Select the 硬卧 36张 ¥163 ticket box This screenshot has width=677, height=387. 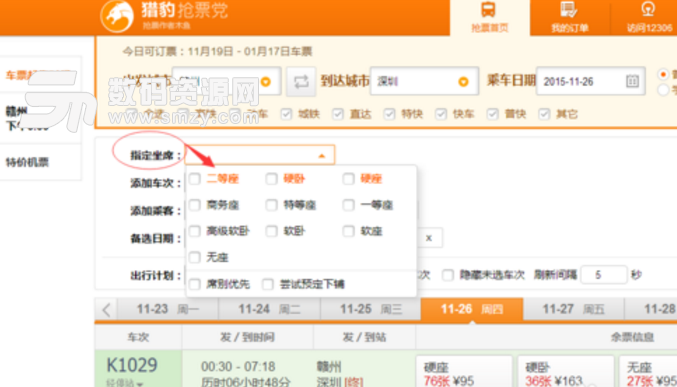pos(566,372)
